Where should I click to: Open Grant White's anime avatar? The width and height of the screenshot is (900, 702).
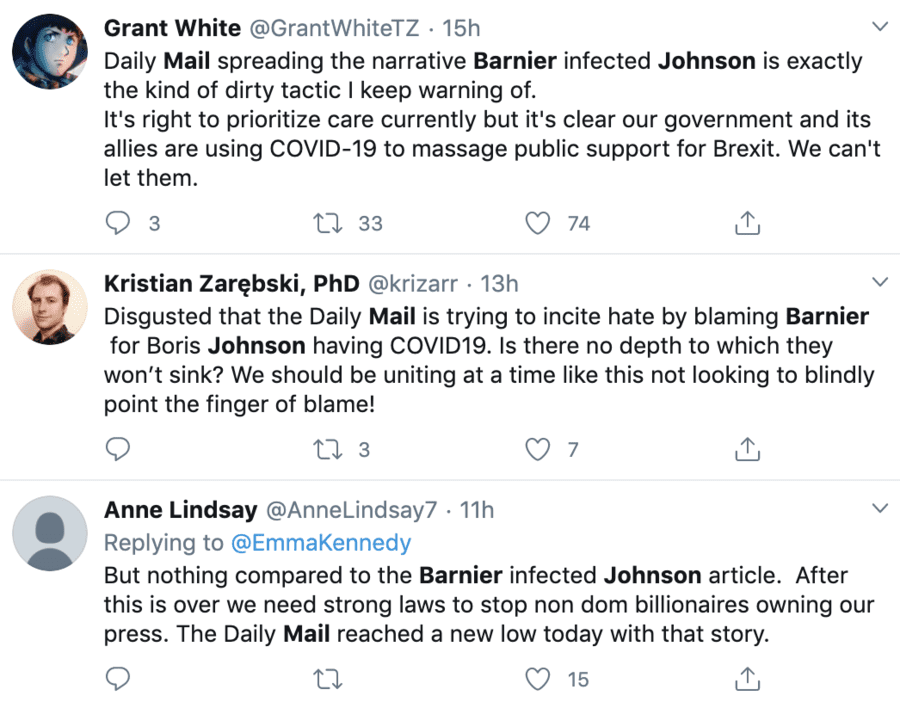pyautogui.click(x=49, y=50)
